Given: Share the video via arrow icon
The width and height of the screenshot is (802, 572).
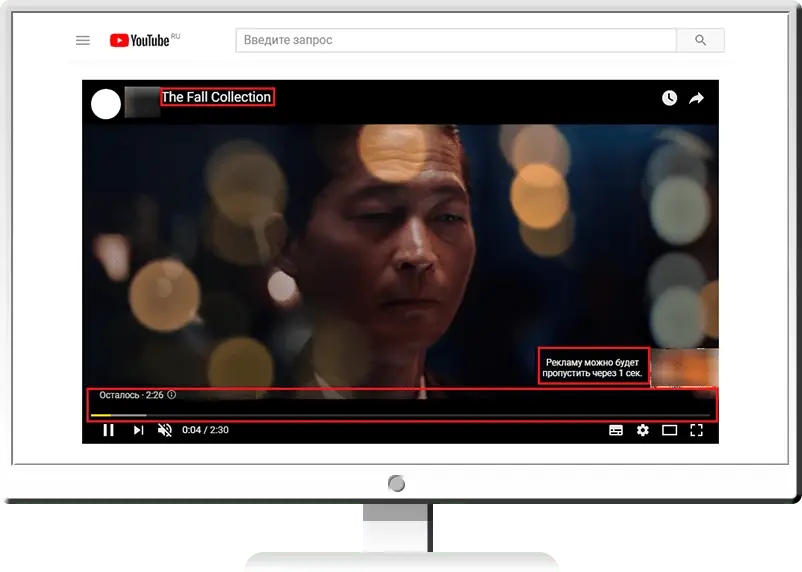Looking at the screenshot, I should tap(696, 98).
